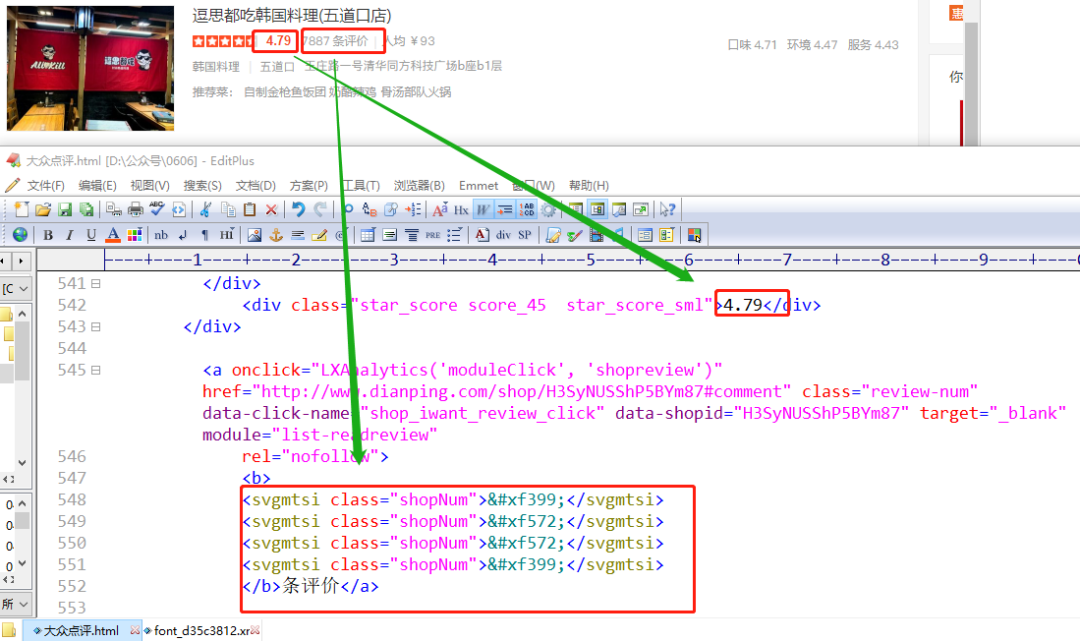Open the font color A dropdown
Image resolution: width=1080 pixels, height=641 pixels.
[113, 235]
